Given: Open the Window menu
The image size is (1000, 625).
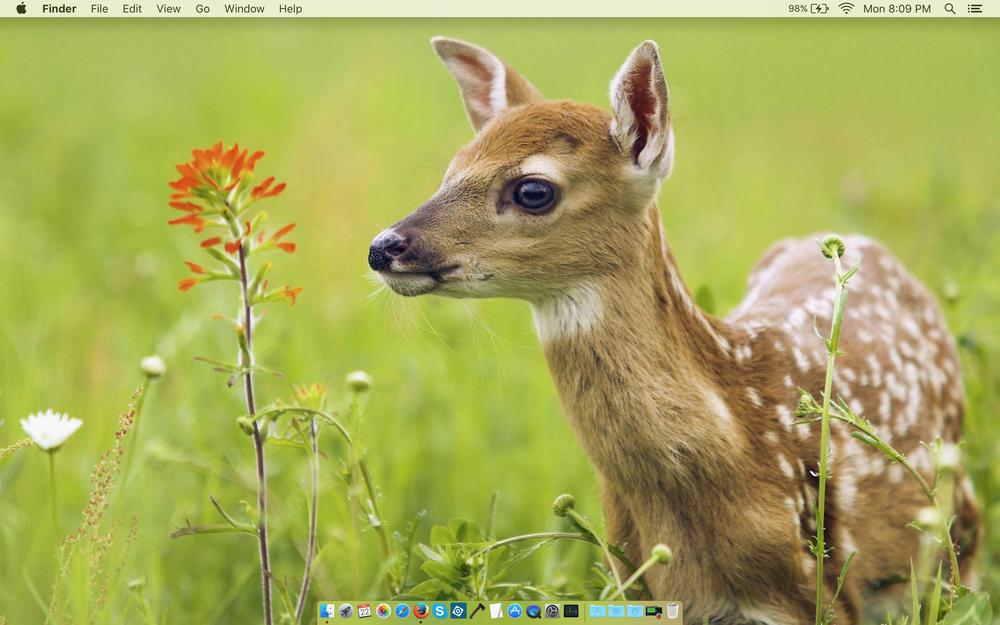Looking at the screenshot, I should 244,8.
